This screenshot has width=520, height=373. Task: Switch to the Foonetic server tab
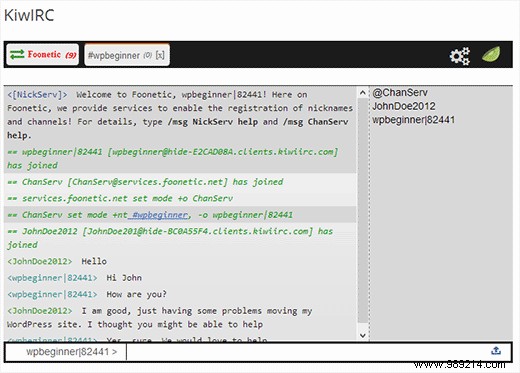coord(43,54)
